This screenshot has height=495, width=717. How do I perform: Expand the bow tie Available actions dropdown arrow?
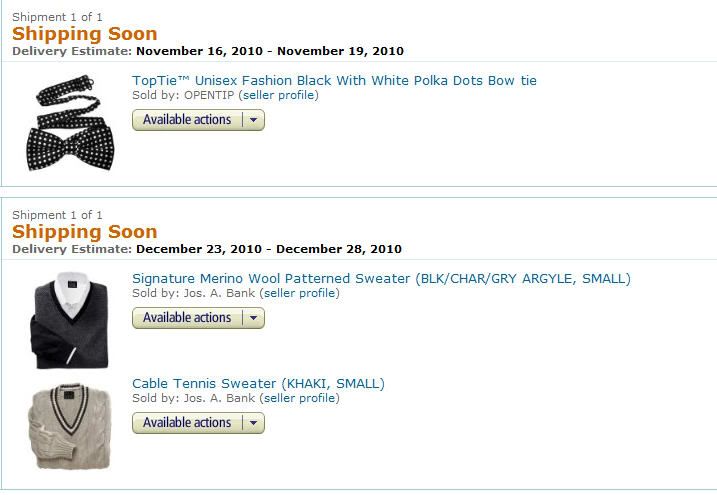tap(253, 120)
